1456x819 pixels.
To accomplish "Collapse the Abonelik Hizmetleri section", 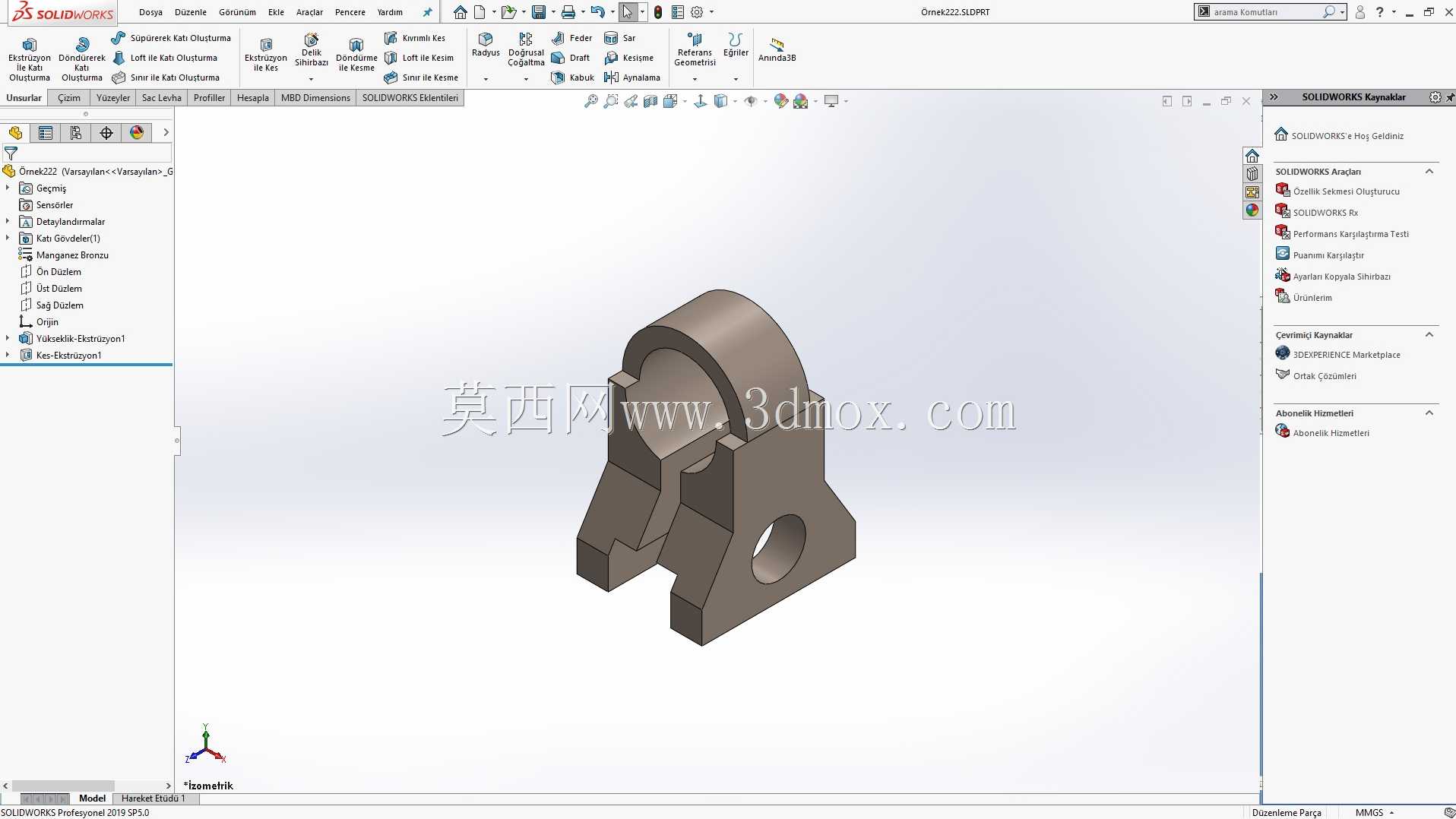I will click(x=1429, y=413).
